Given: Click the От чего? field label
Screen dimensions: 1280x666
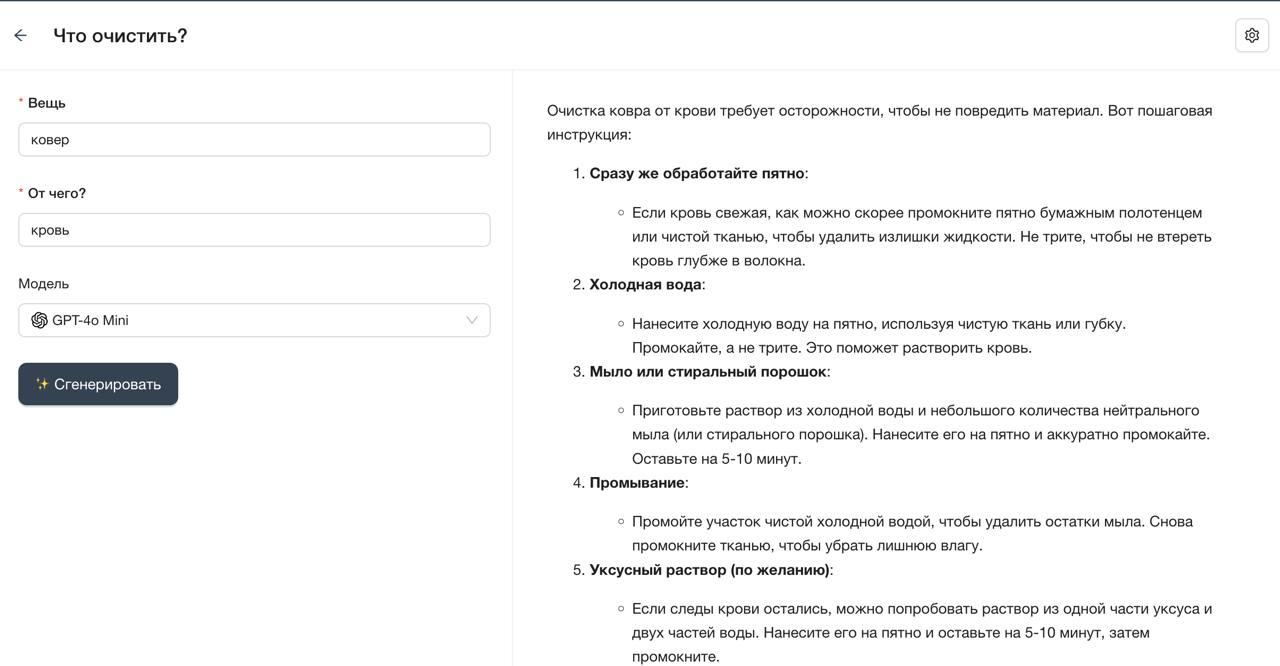Looking at the screenshot, I should point(55,192).
